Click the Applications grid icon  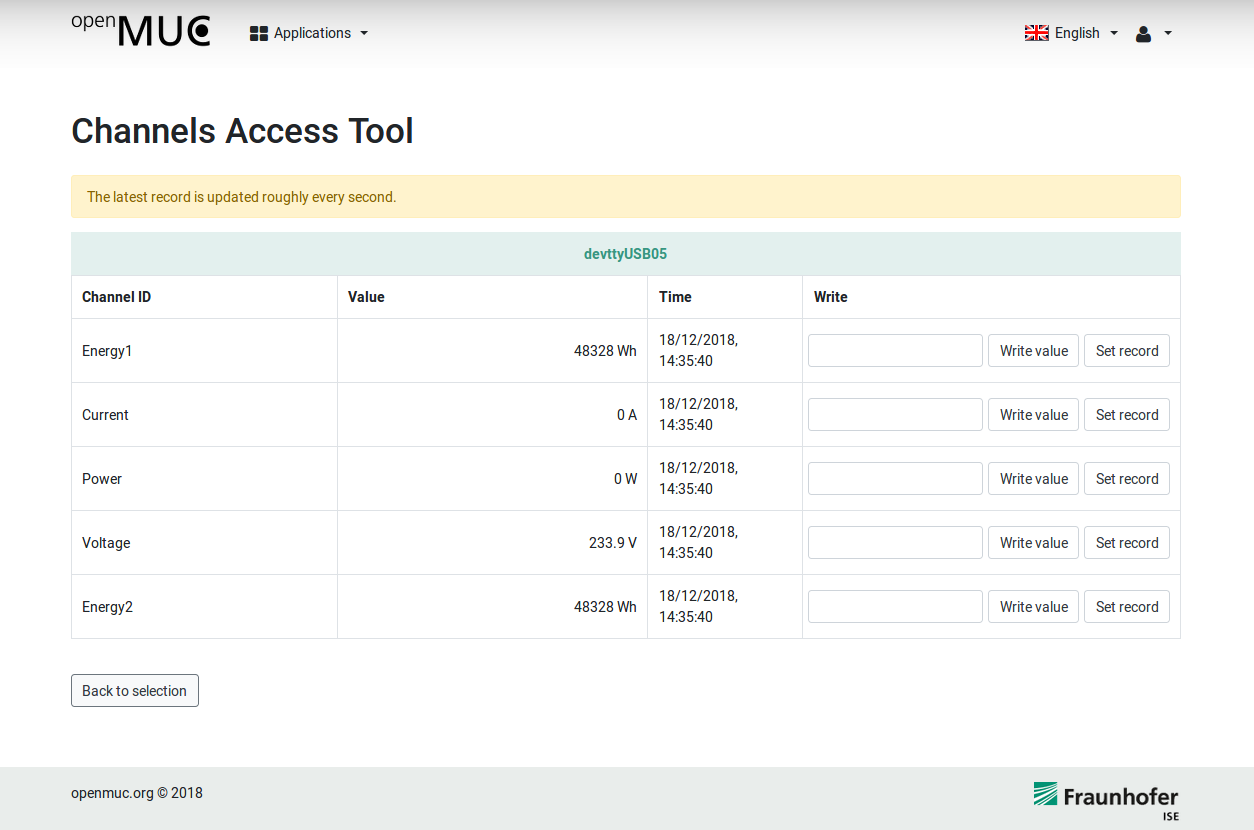(x=258, y=32)
